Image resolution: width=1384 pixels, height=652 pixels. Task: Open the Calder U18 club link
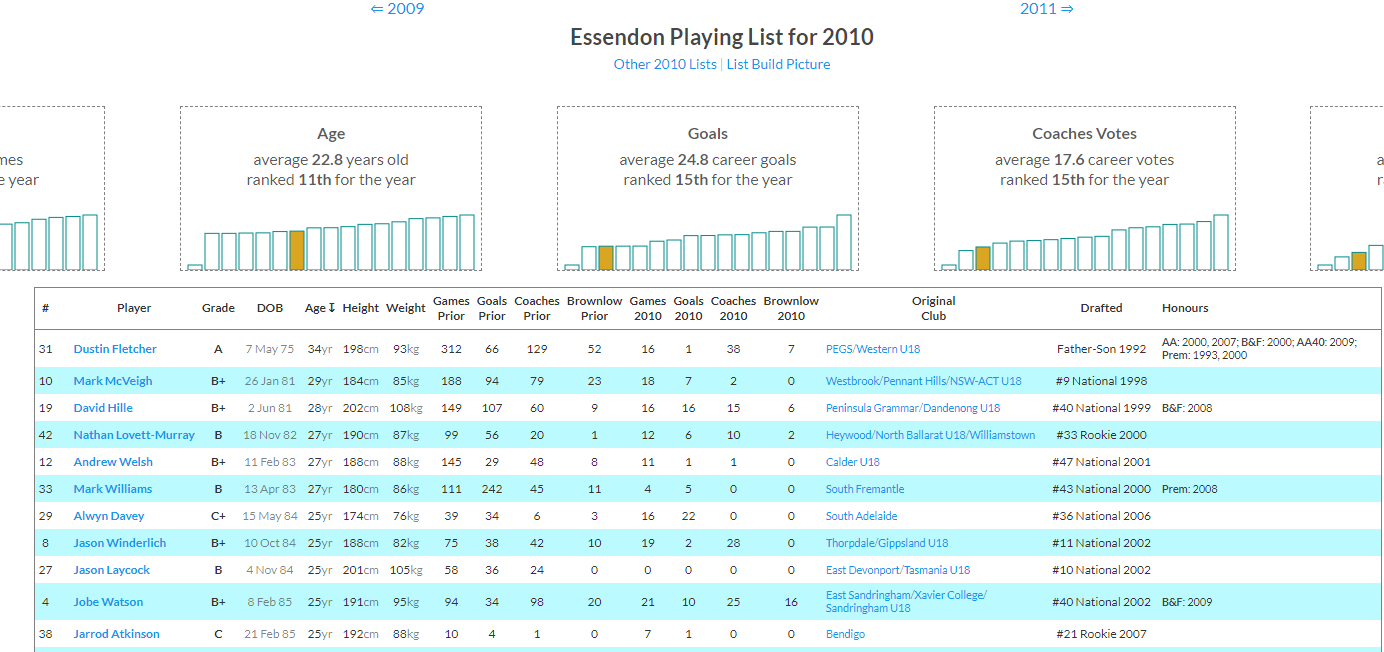pos(853,462)
